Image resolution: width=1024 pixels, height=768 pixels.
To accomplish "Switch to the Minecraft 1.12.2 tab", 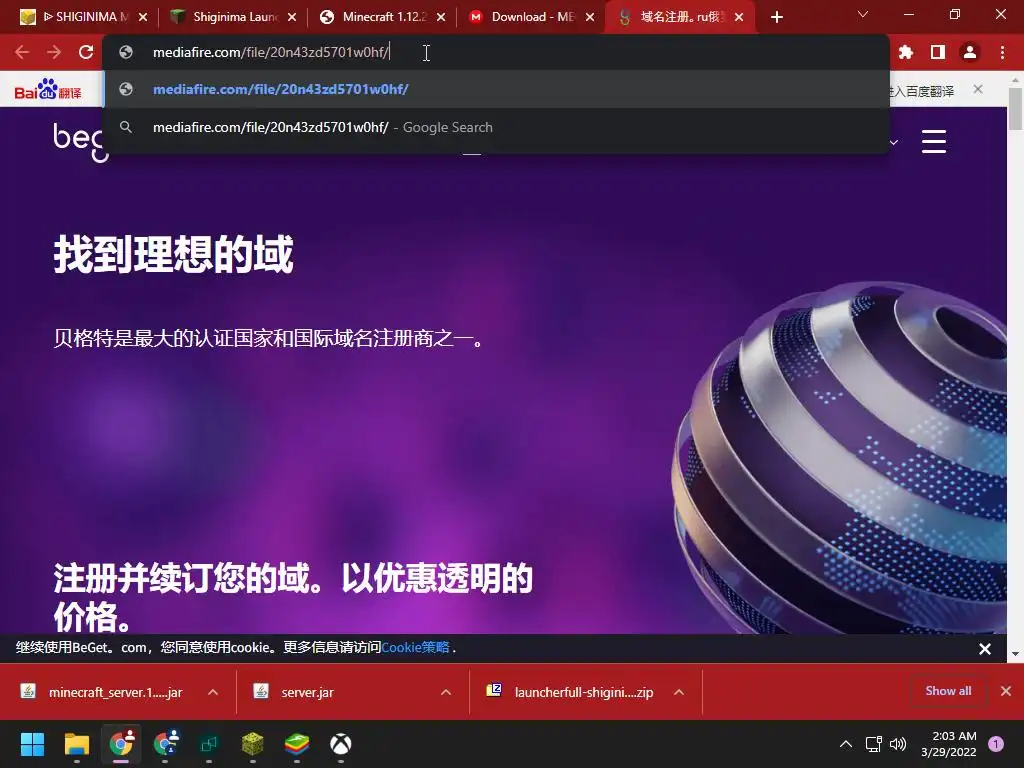I will [x=383, y=17].
